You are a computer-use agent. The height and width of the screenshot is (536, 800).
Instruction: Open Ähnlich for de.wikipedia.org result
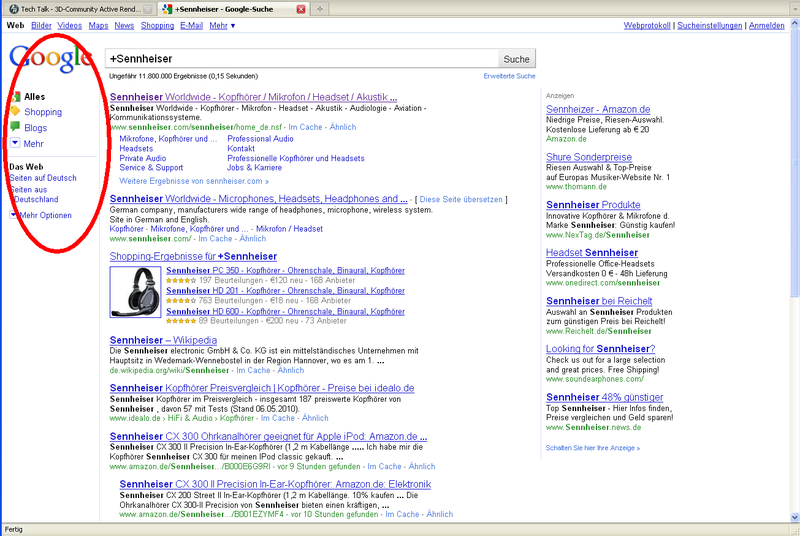pyautogui.click(x=290, y=370)
